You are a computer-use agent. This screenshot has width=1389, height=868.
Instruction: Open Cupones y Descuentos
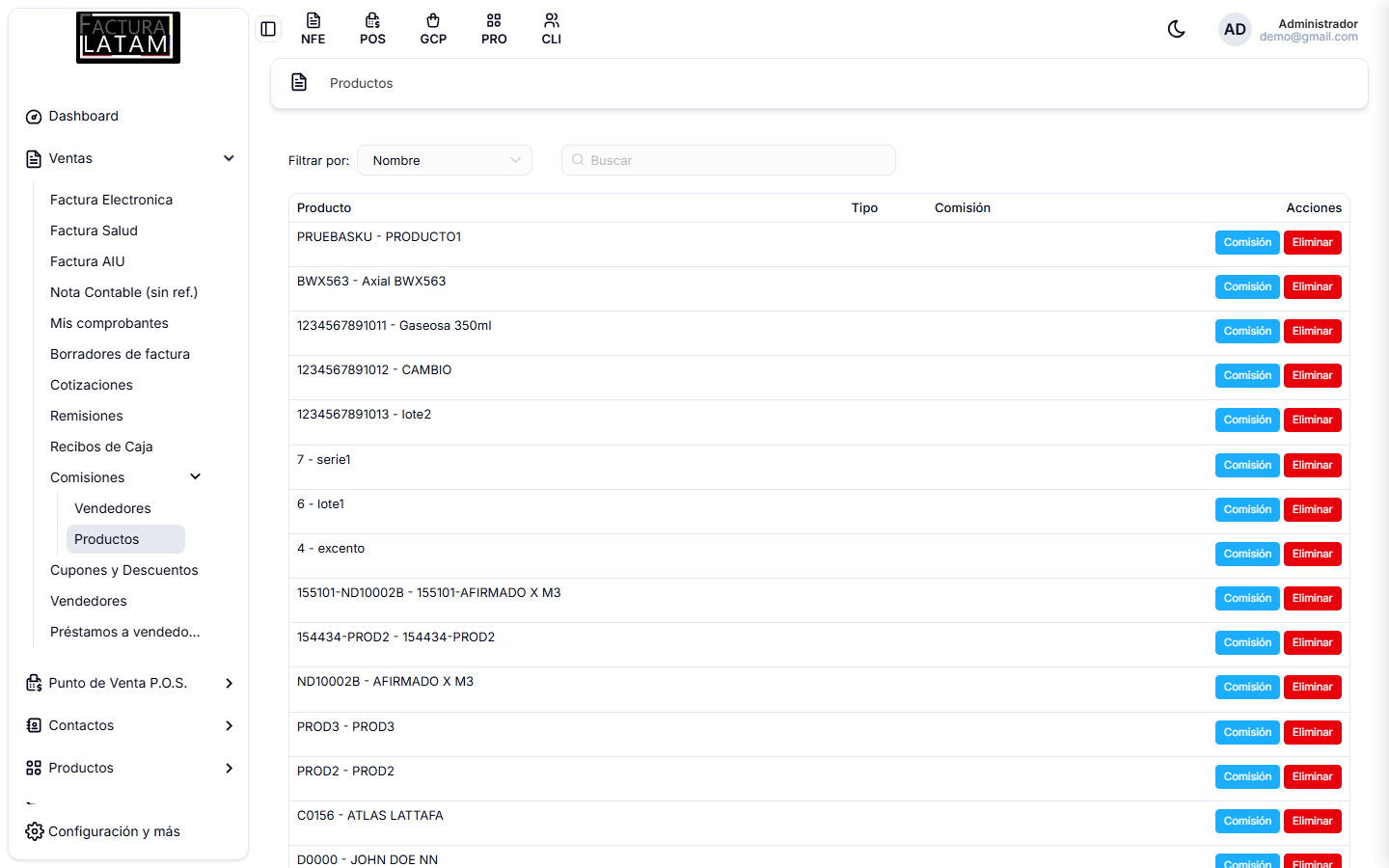124,570
